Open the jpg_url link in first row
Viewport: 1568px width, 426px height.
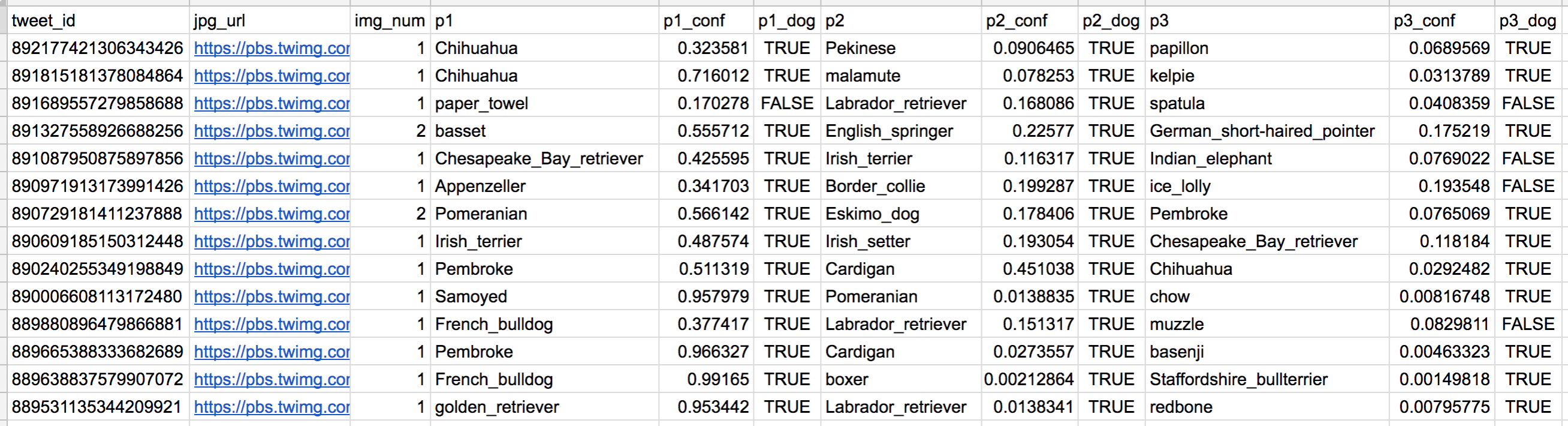(x=272, y=48)
